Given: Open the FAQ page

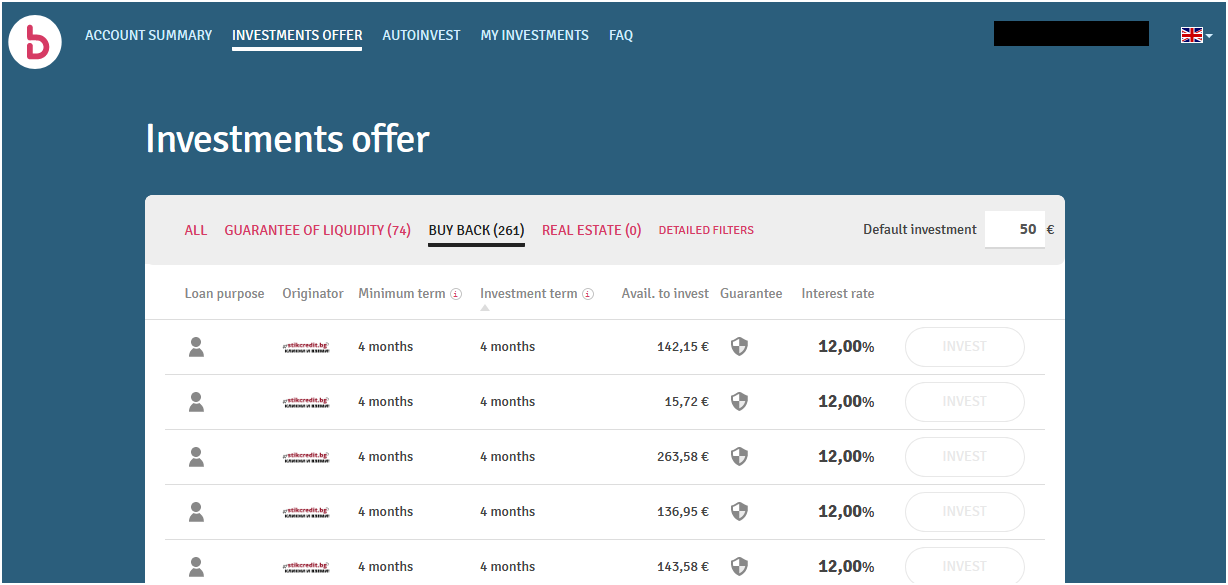Looking at the screenshot, I should tap(621, 35).
